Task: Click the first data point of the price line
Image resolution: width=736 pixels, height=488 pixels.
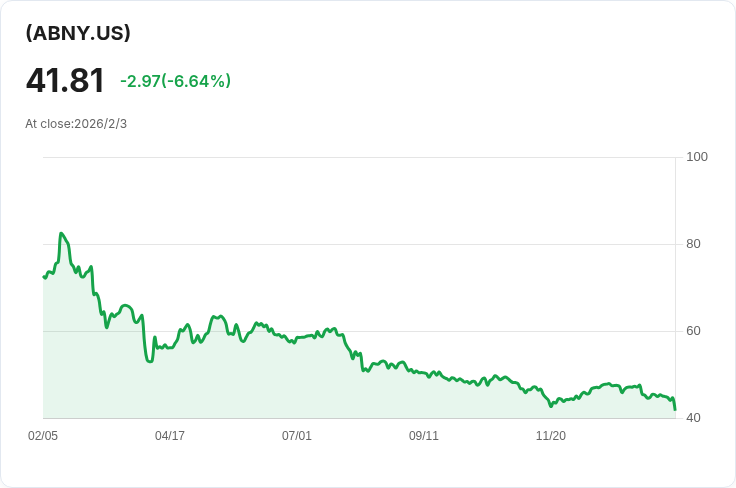Action: [44, 277]
